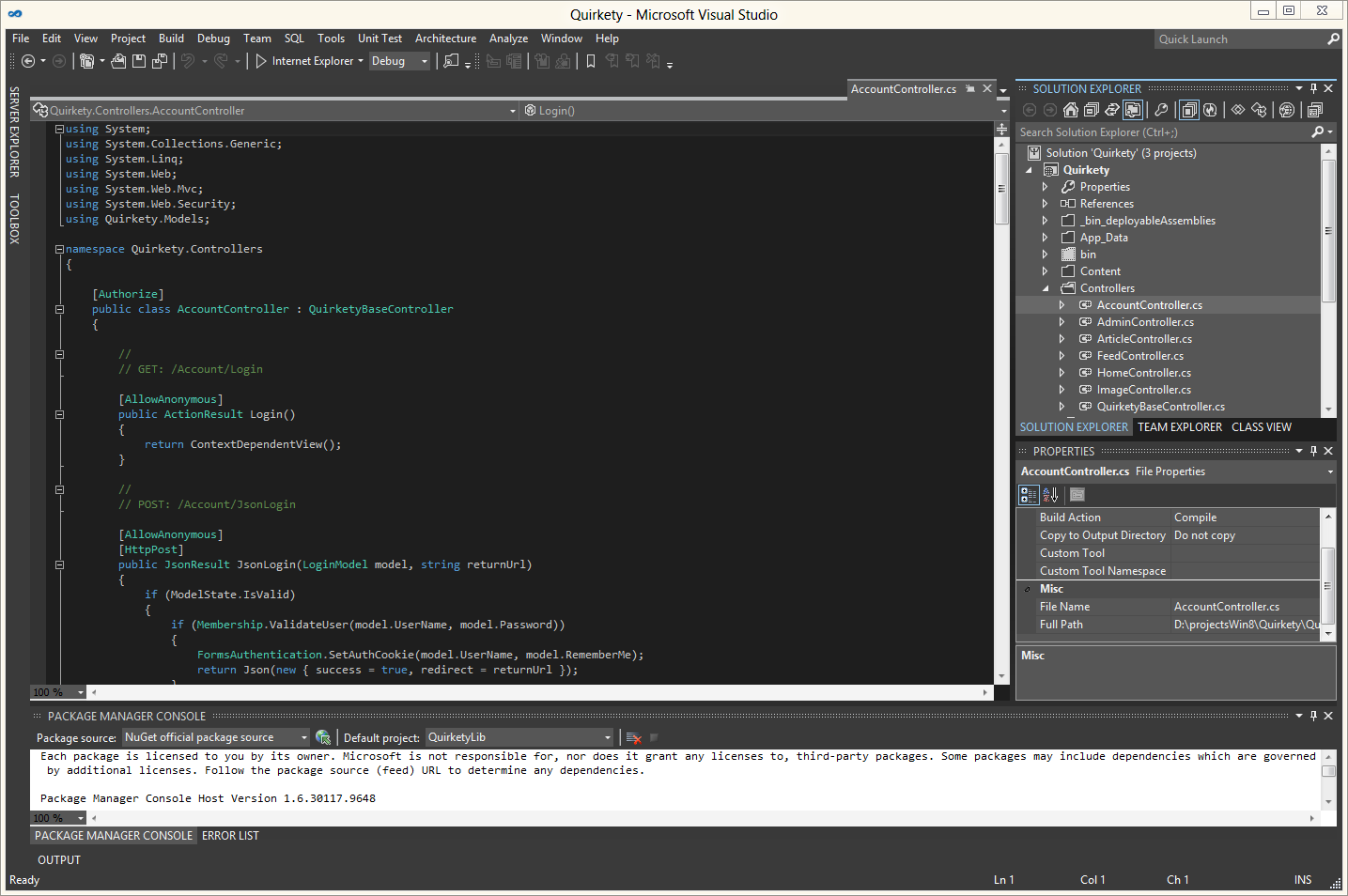Change the editor zoom level from 100%
Screen dimensions: 1348x896
[x=54, y=692]
